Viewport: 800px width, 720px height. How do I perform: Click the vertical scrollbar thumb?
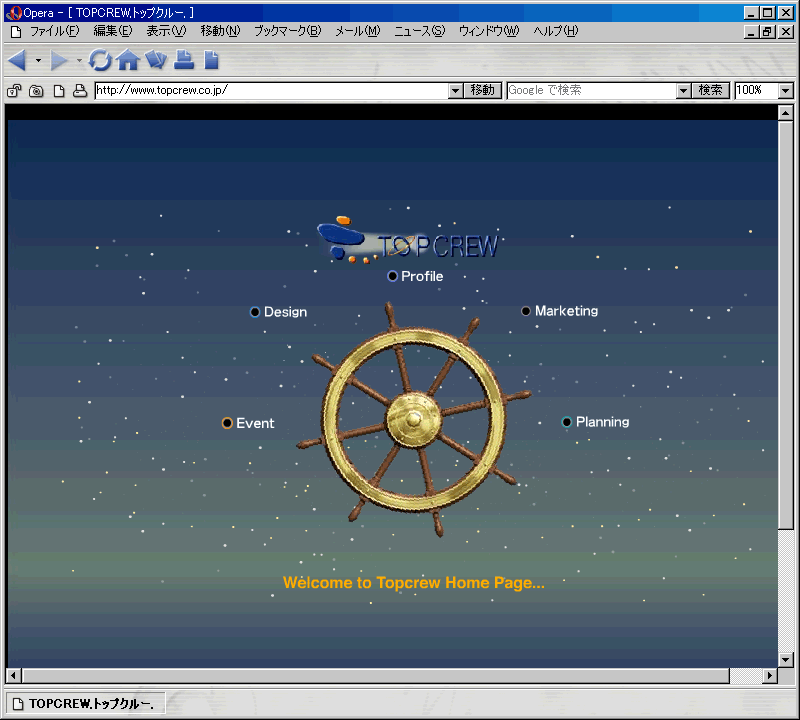tap(786, 325)
